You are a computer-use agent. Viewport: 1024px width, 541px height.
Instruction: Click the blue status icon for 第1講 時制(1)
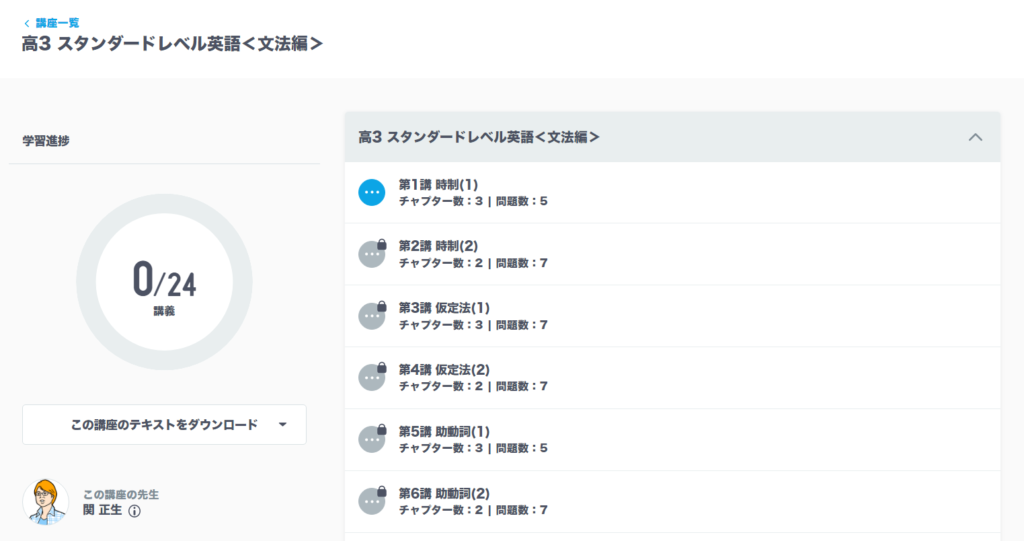click(x=372, y=193)
